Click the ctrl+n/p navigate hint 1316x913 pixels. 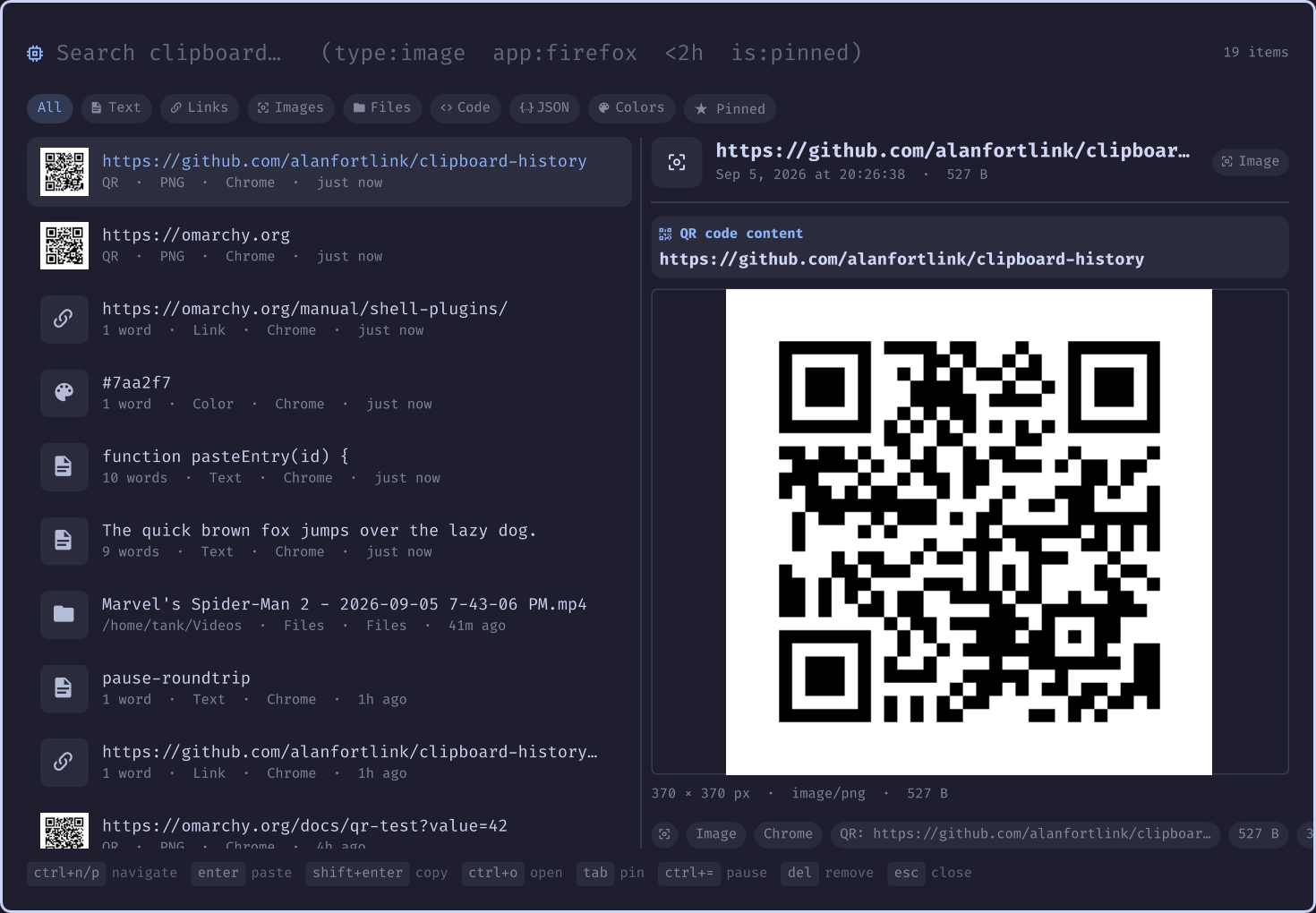102,873
